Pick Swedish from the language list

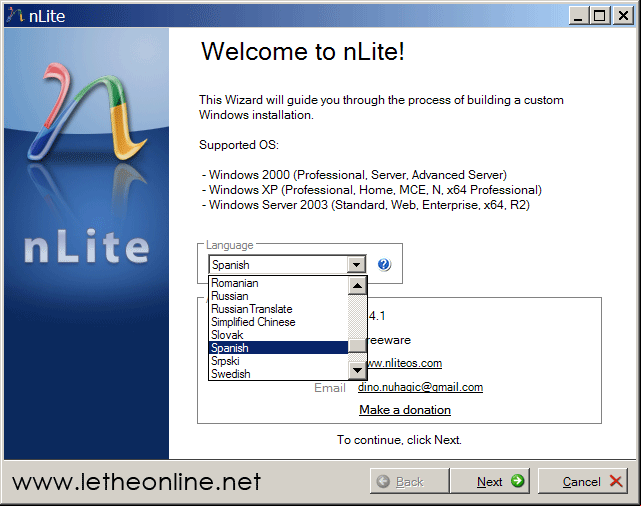[278, 374]
